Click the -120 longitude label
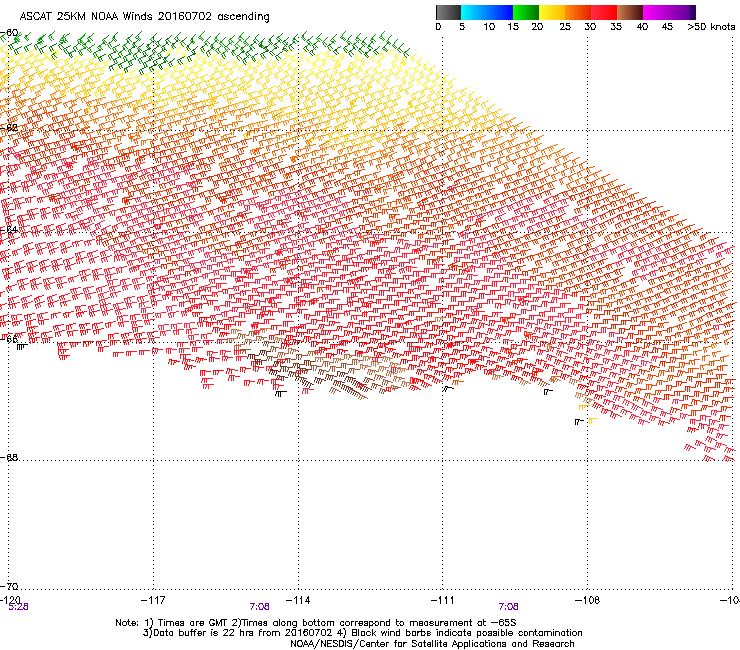 (x=10, y=599)
